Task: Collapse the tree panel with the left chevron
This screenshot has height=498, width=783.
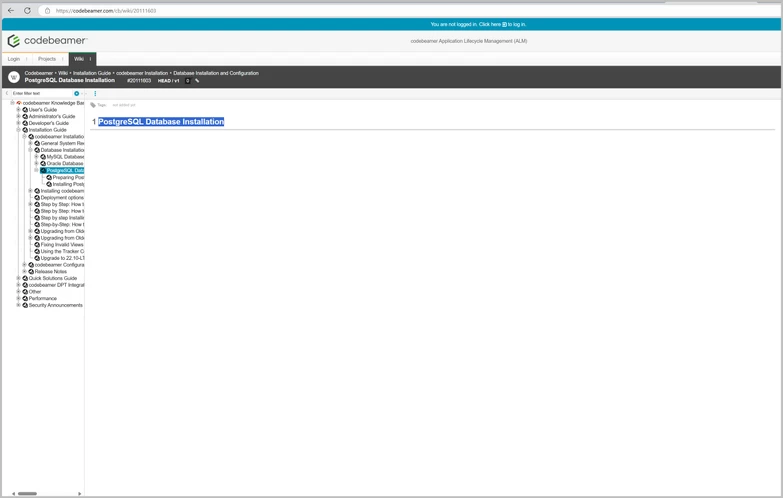Action: [6, 93]
